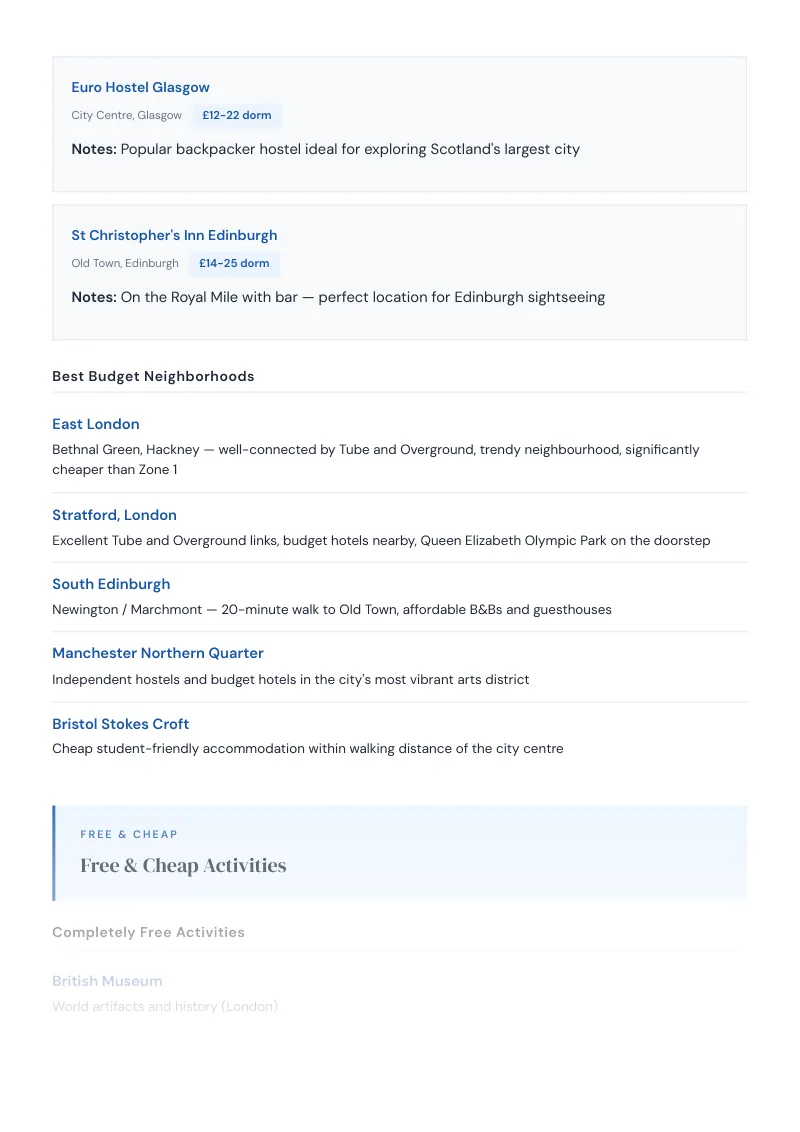Viewport: 800px width, 1132px height.
Task: Click the Old Town, Edinburgh location text
Action: point(125,264)
